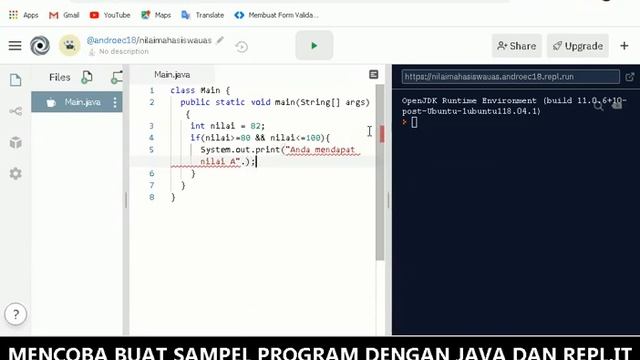
Task: Open console output in new tab
Action: click(630, 77)
